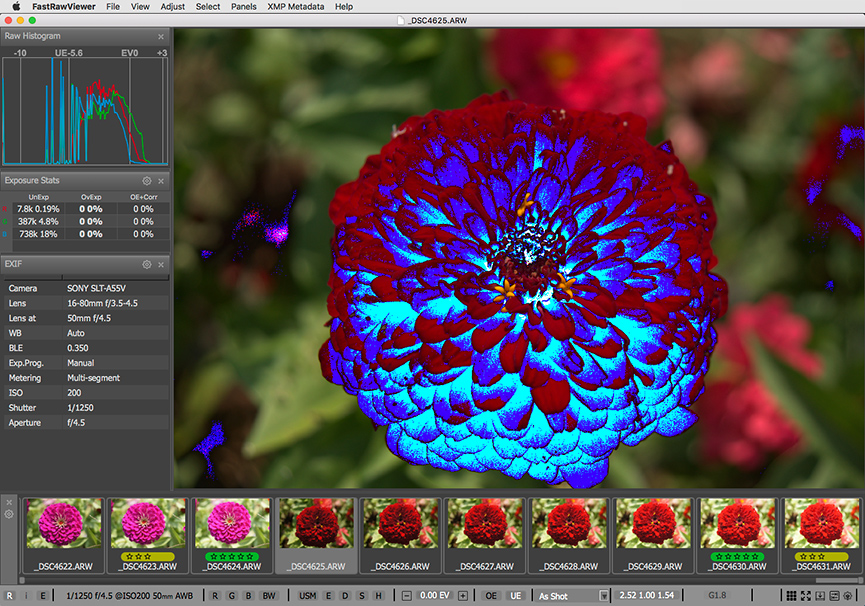The height and width of the screenshot is (606, 865).
Task: Open EXIF panel settings gear
Action: click(x=147, y=265)
